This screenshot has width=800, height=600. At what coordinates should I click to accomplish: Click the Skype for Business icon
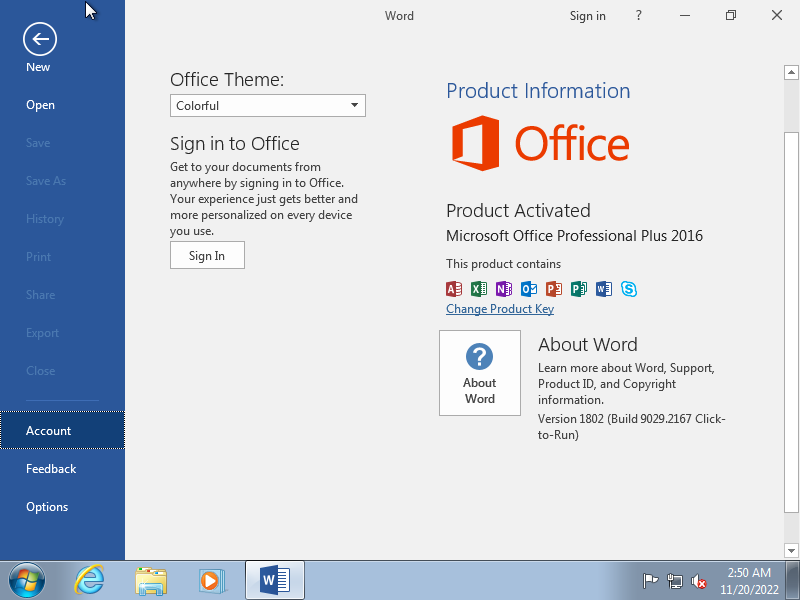[629, 289]
